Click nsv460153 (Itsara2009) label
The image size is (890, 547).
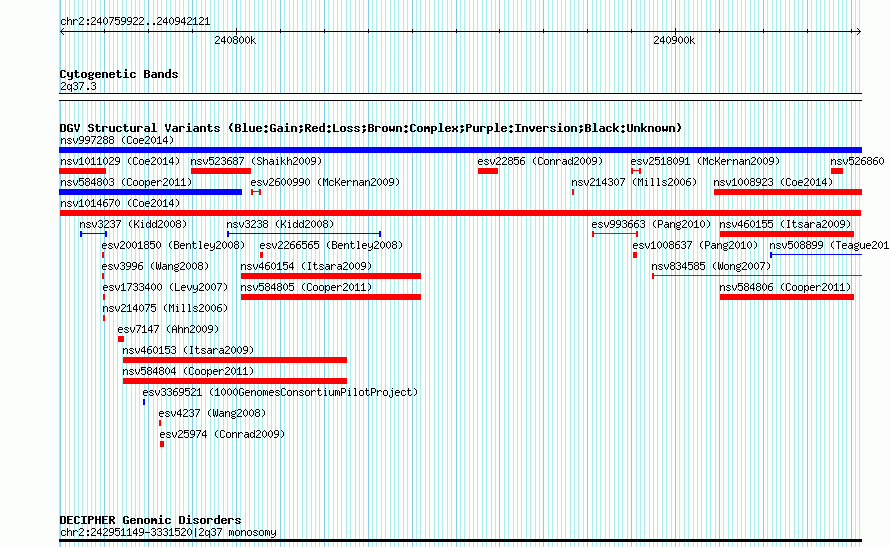click(x=188, y=351)
